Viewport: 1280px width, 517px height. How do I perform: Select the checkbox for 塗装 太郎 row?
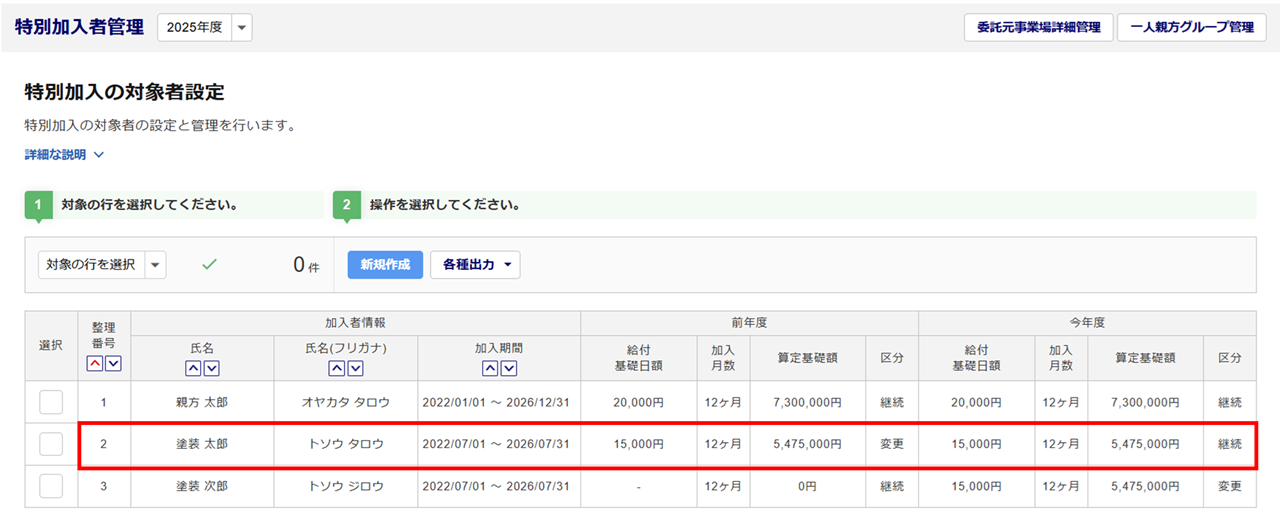pos(51,444)
